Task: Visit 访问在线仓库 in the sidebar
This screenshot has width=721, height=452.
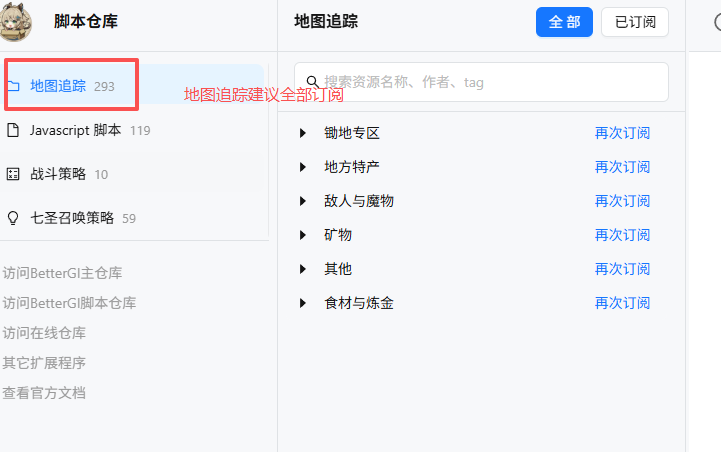Action: click(x=44, y=333)
